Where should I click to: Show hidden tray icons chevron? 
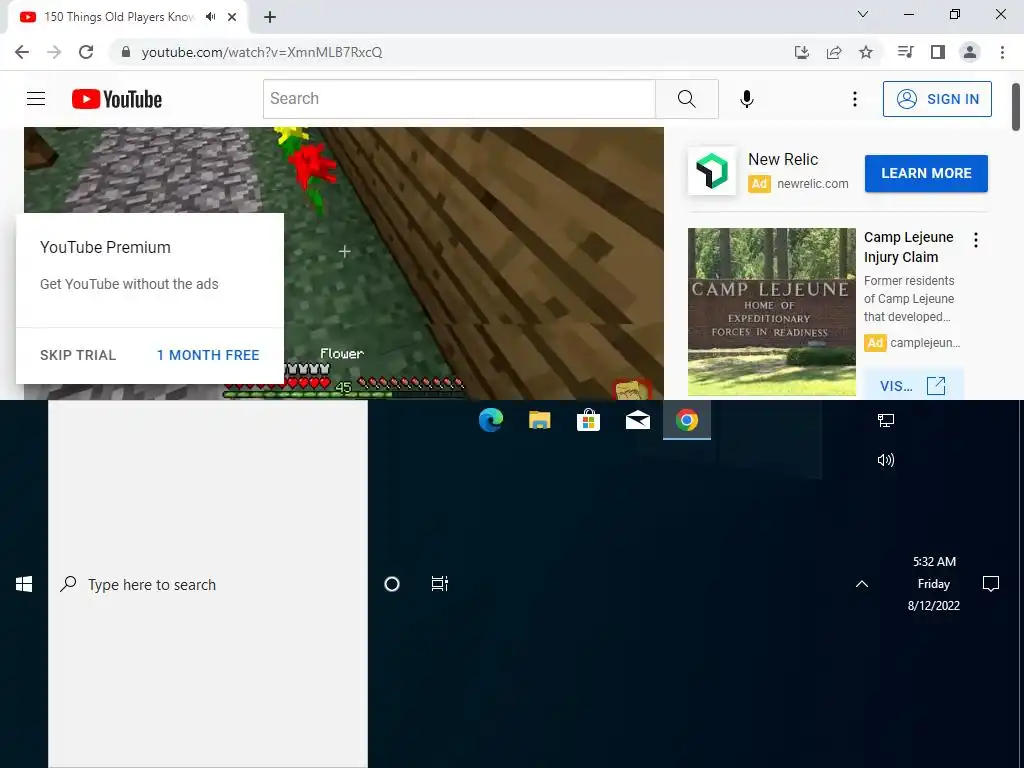[862, 584]
